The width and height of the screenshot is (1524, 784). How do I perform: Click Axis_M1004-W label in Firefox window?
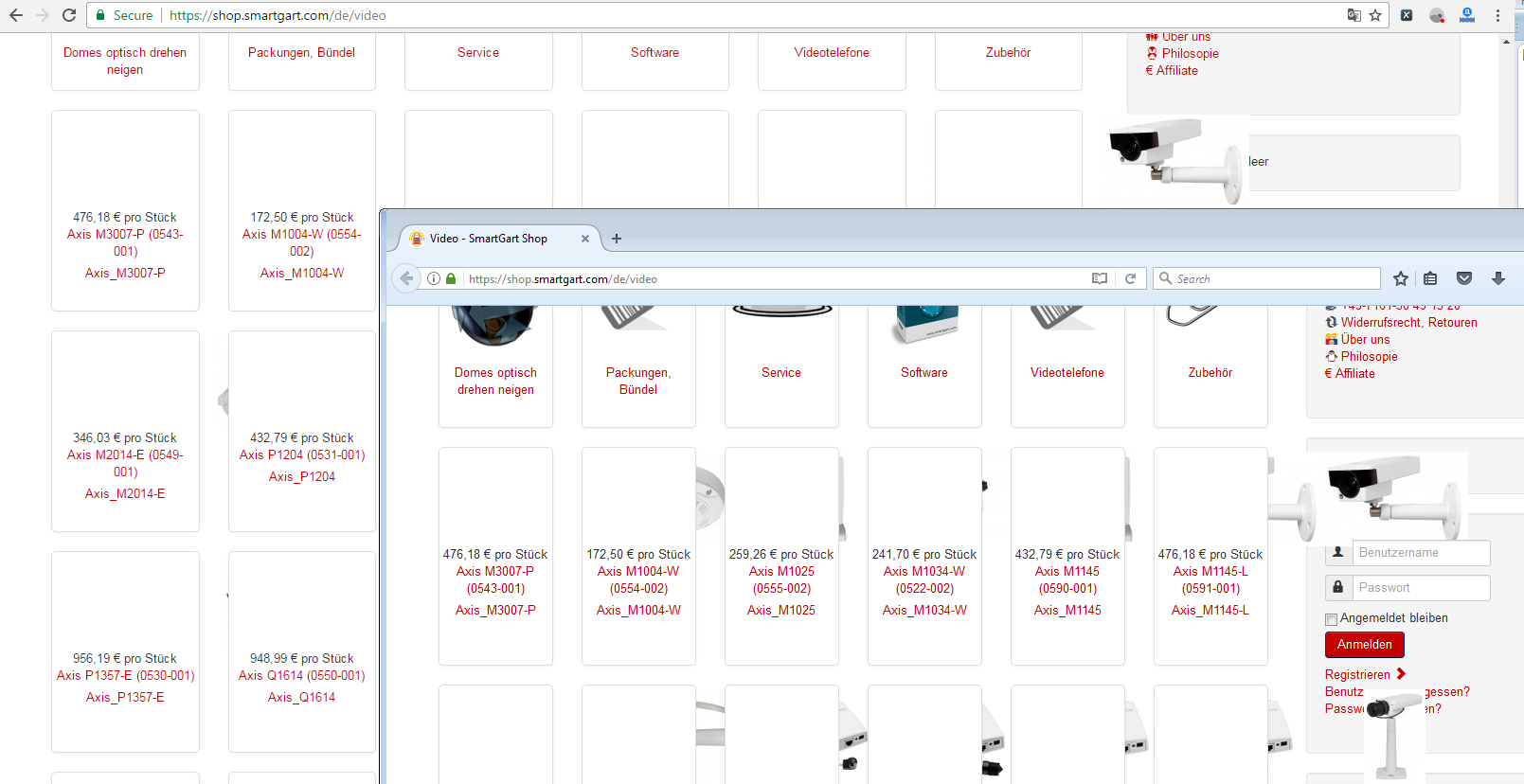[638, 611]
